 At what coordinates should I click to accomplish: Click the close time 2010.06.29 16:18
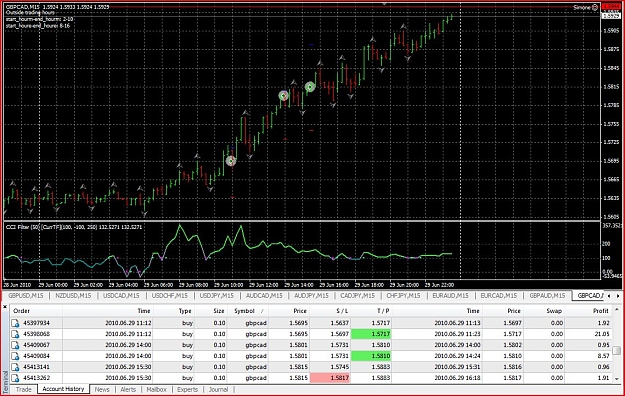[x=457, y=378]
